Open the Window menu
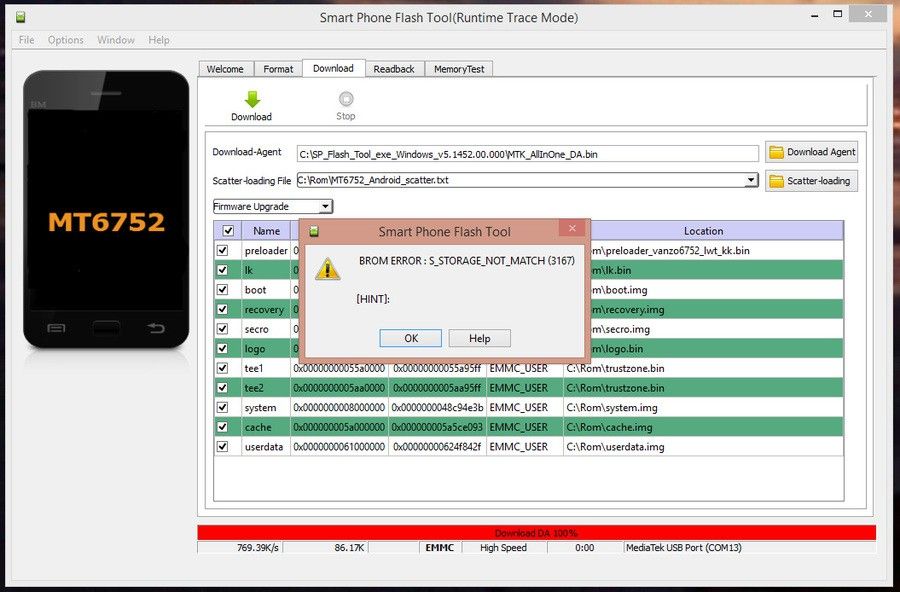 coord(115,40)
